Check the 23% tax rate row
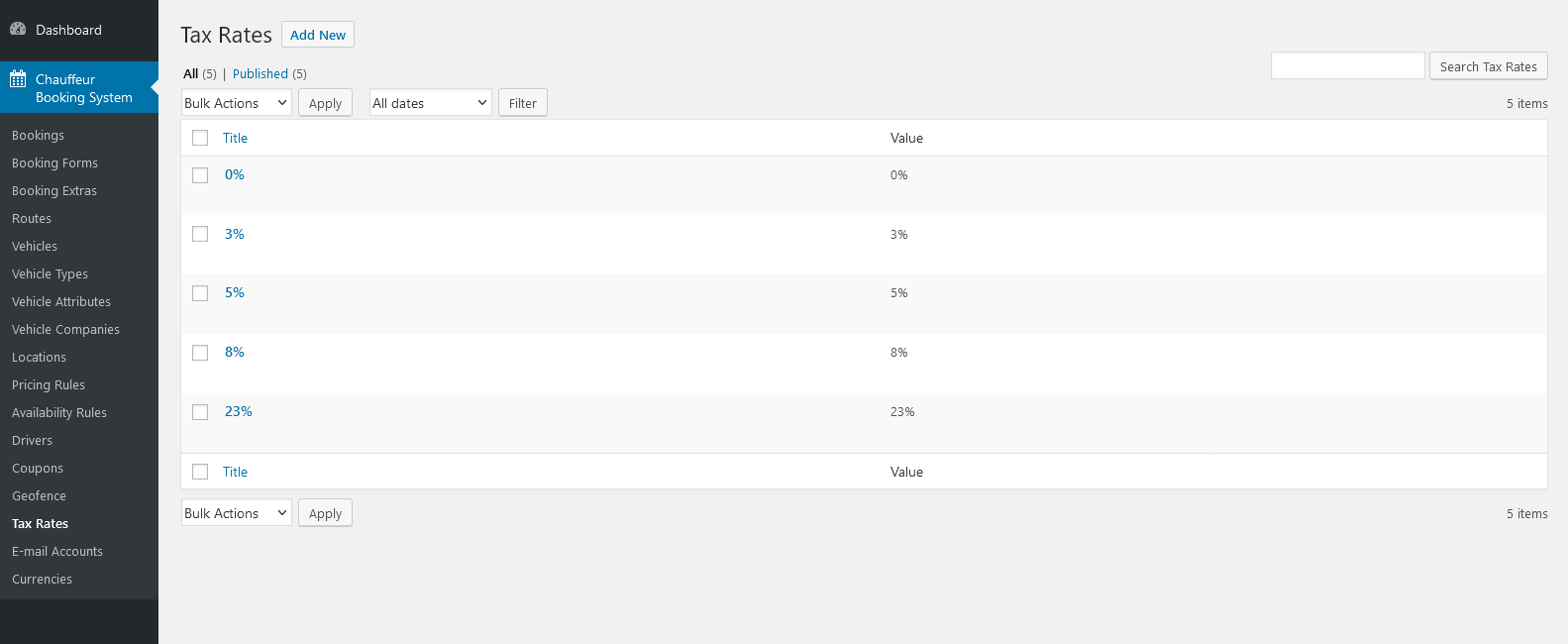Screen dimensions: 1568x644 pyautogui.click(x=200, y=412)
